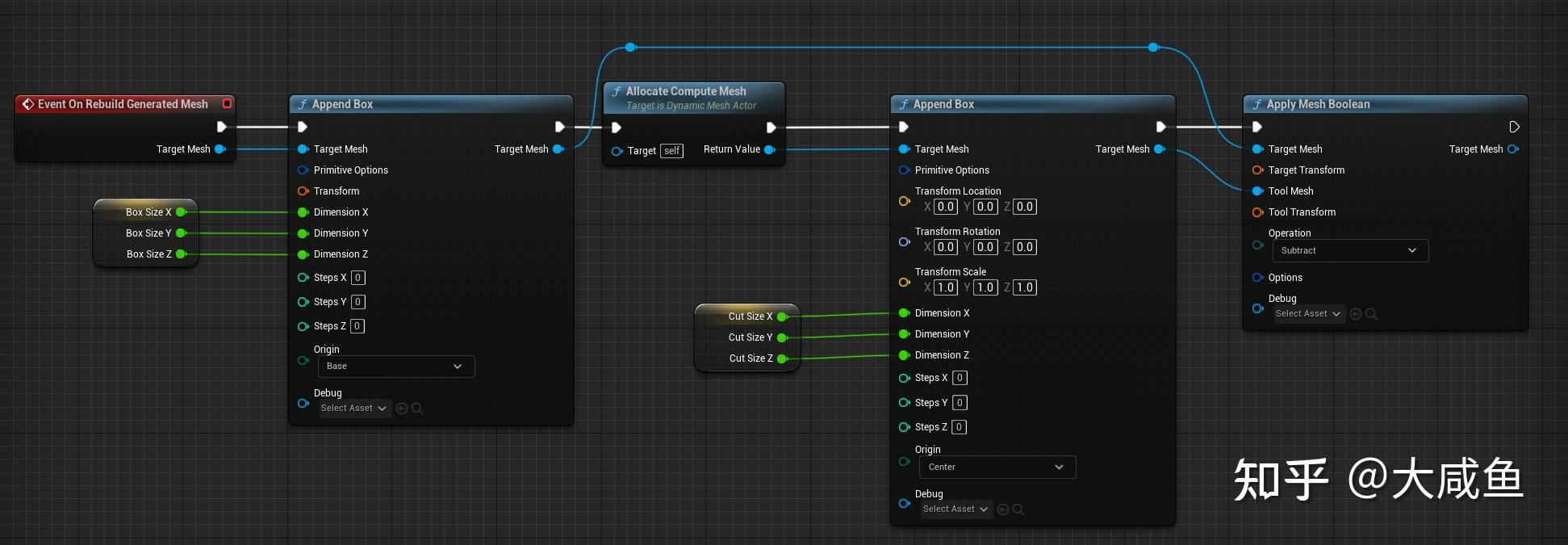Click the Tool Mesh input pin on Apply Mesh Boolean
This screenshot has width=1568, height=545.
tap(1257, 191)
